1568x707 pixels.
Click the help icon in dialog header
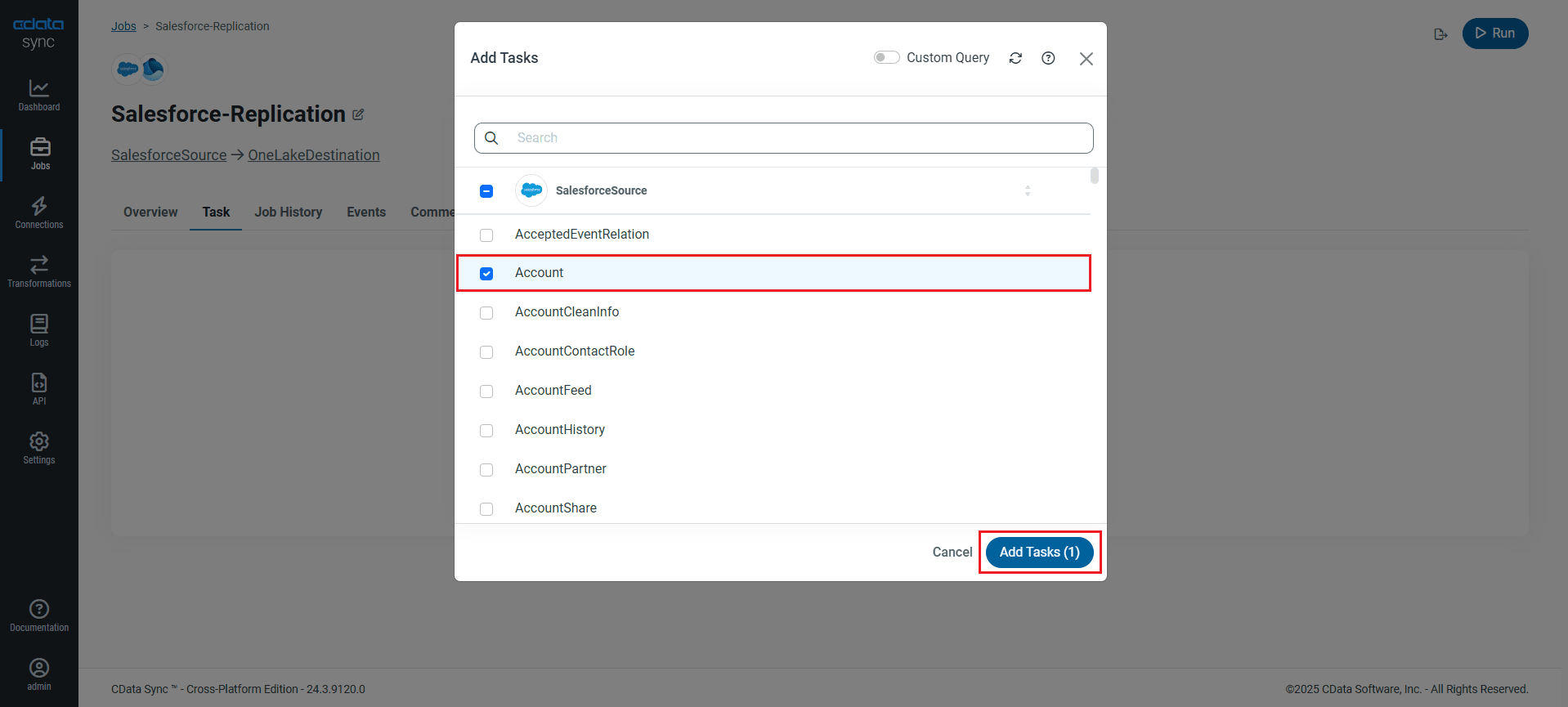(x=1048, y=58)
